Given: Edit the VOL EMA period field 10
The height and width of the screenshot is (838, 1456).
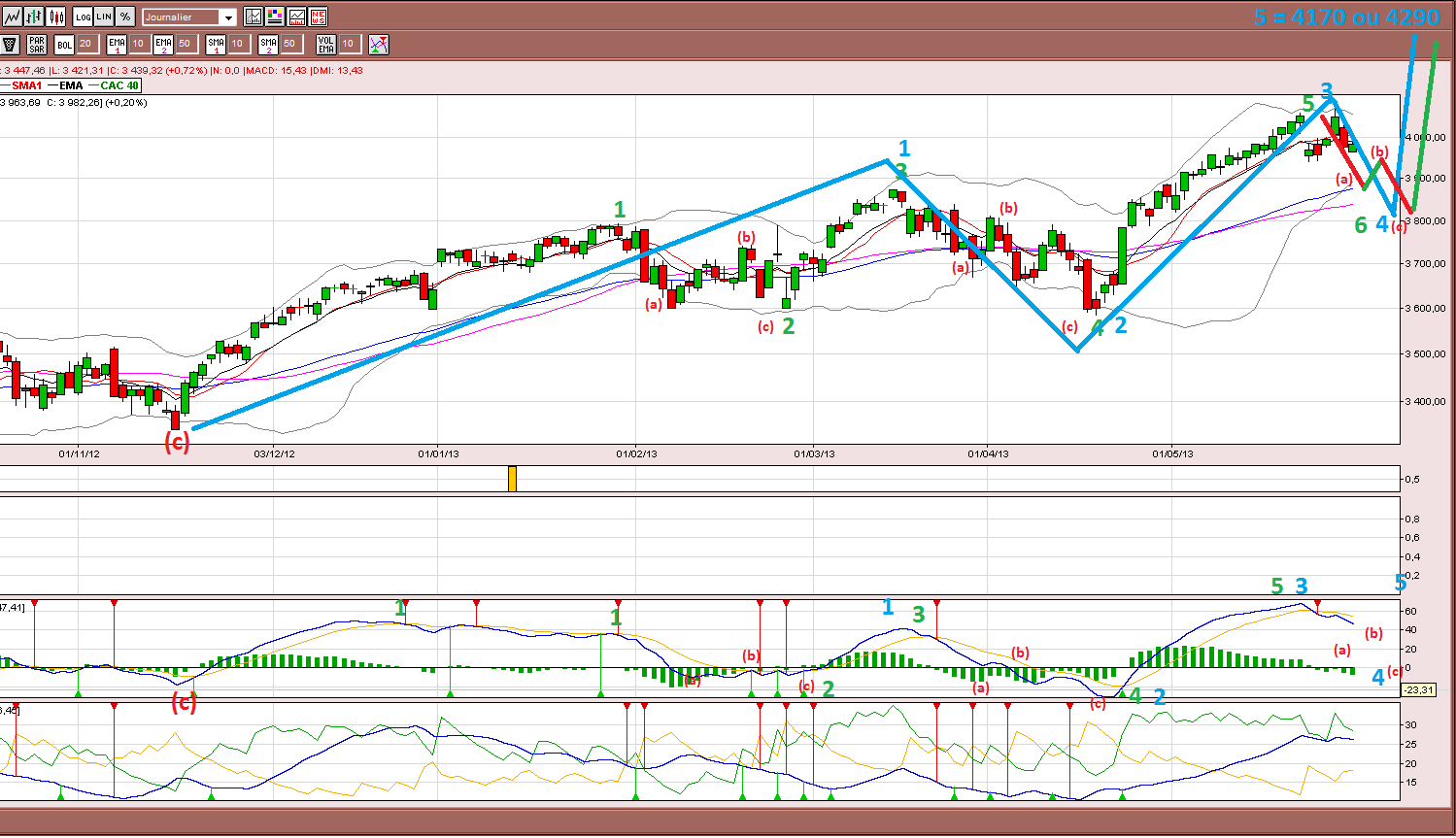Looking at the screenshot, I should click(350, 44).
